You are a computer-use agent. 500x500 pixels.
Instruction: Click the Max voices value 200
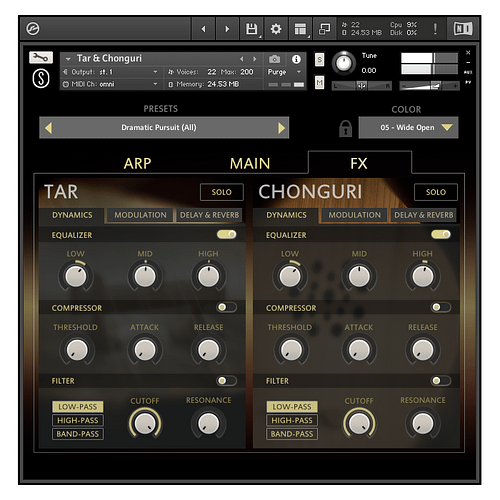point(247,72)
